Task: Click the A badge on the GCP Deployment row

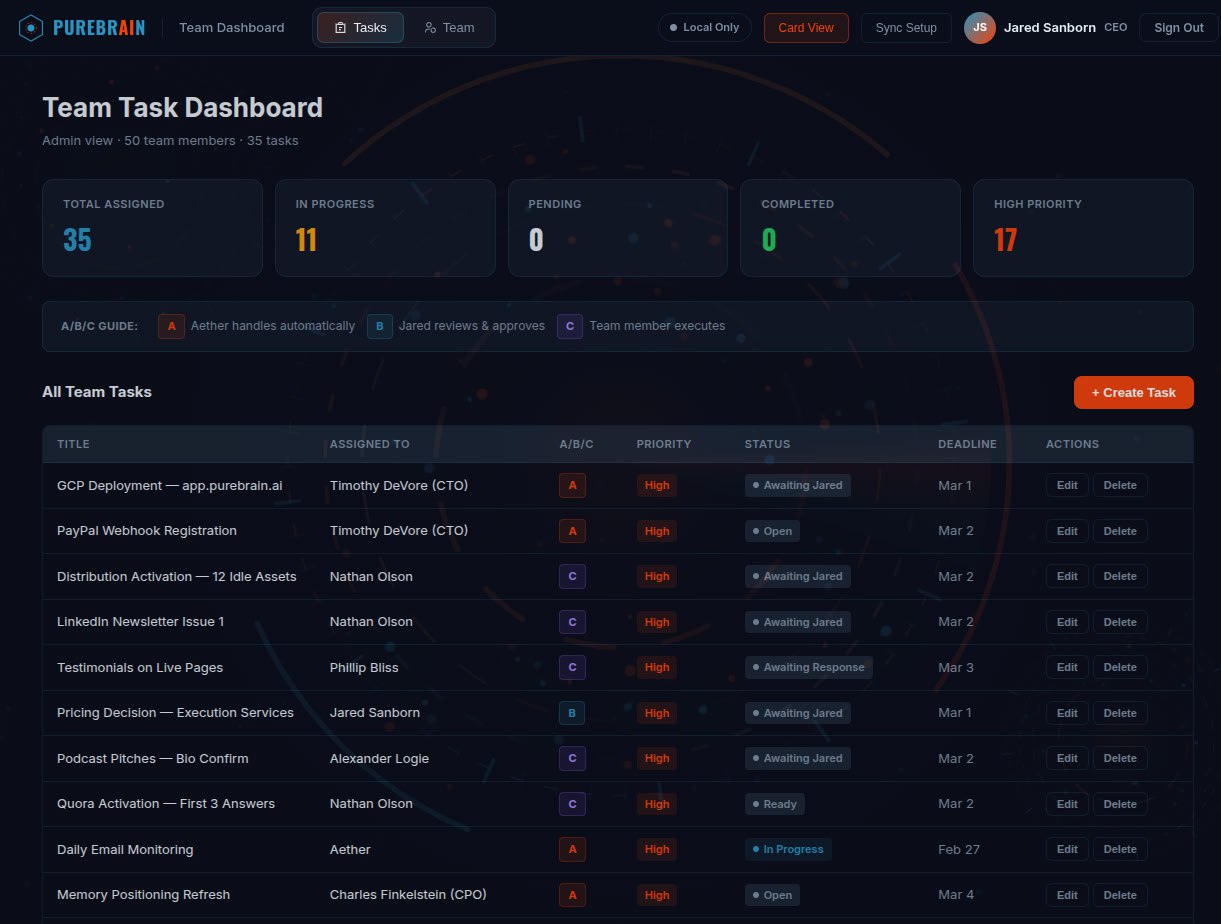Action: [572, 485]
